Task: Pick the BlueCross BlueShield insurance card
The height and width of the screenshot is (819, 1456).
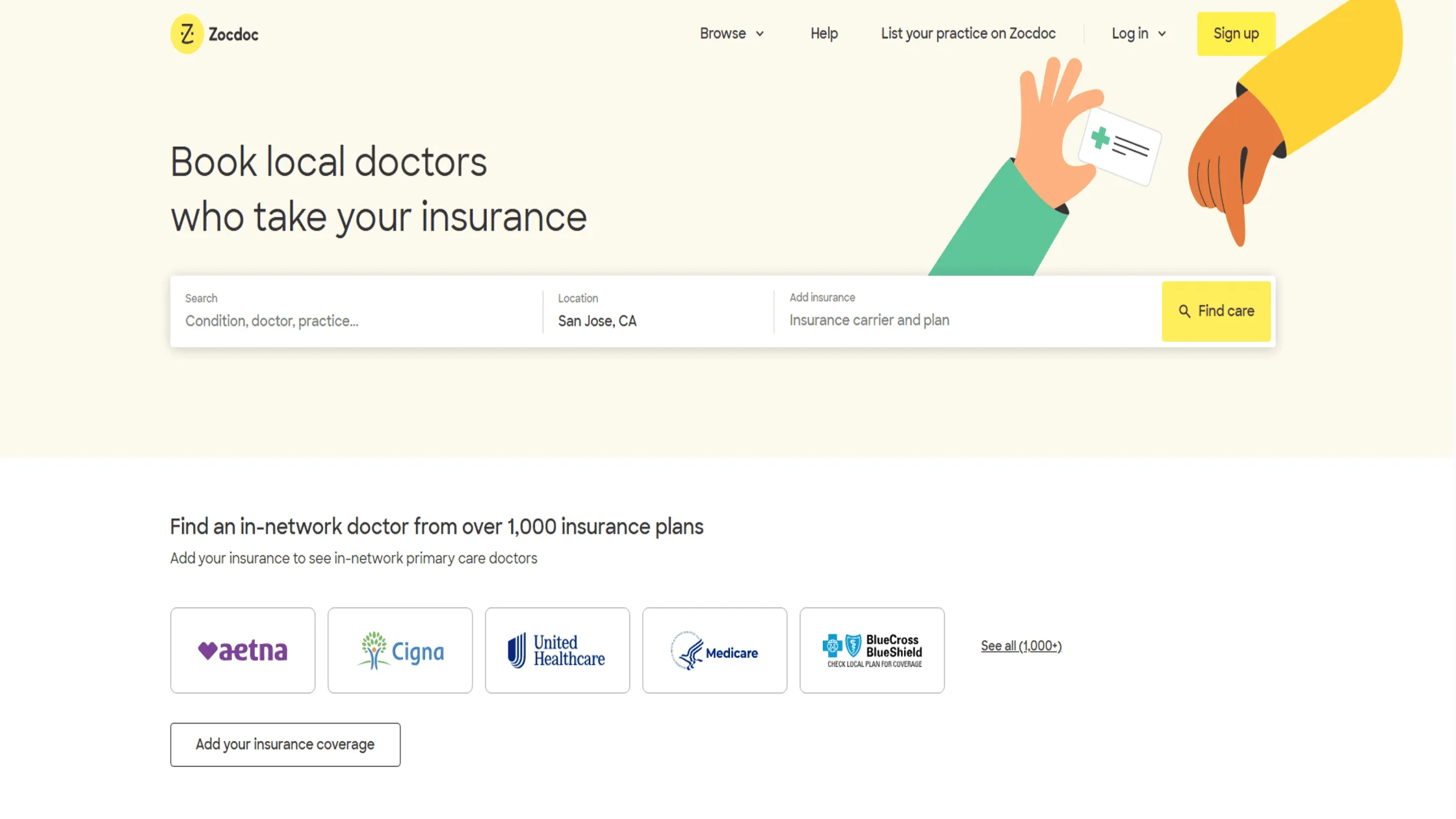Action: (872, 650)
